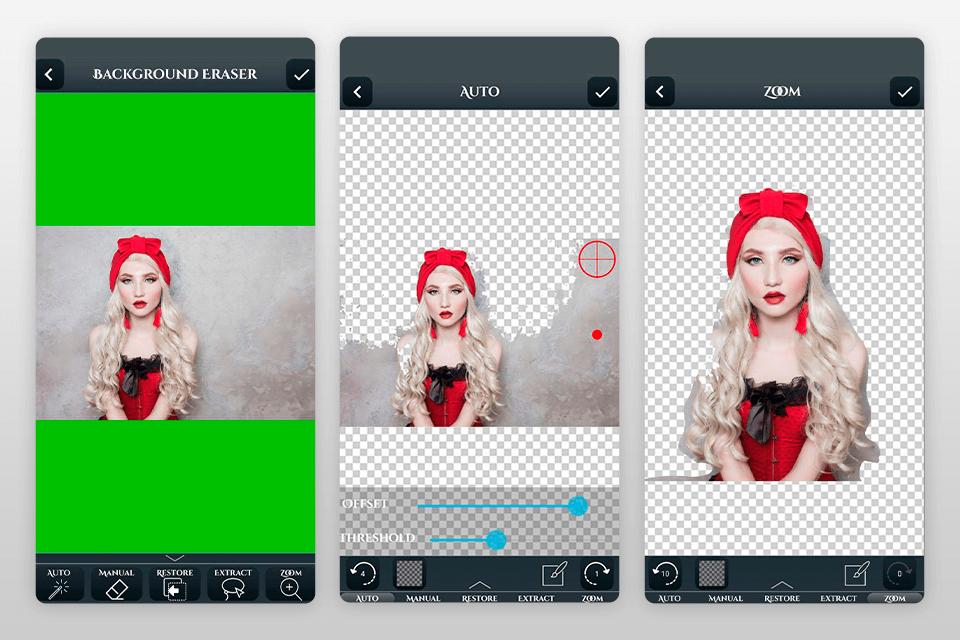Switch to Extract tab on Auto screen

point(536,598)
